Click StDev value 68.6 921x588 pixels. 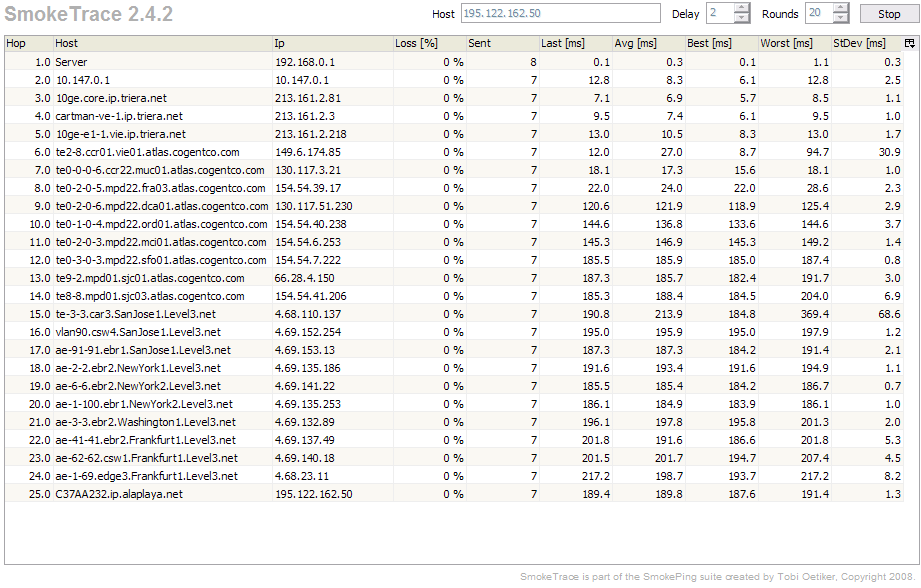(890, 314)
